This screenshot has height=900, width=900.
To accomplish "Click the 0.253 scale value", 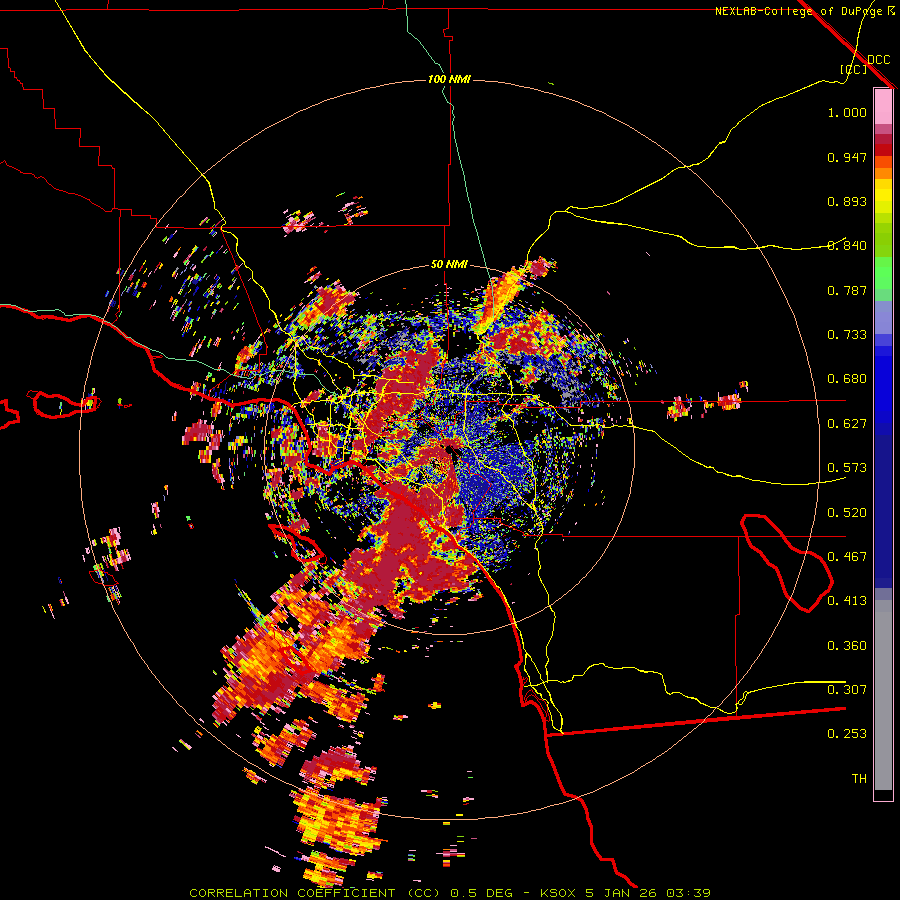I will coord(847,734).
